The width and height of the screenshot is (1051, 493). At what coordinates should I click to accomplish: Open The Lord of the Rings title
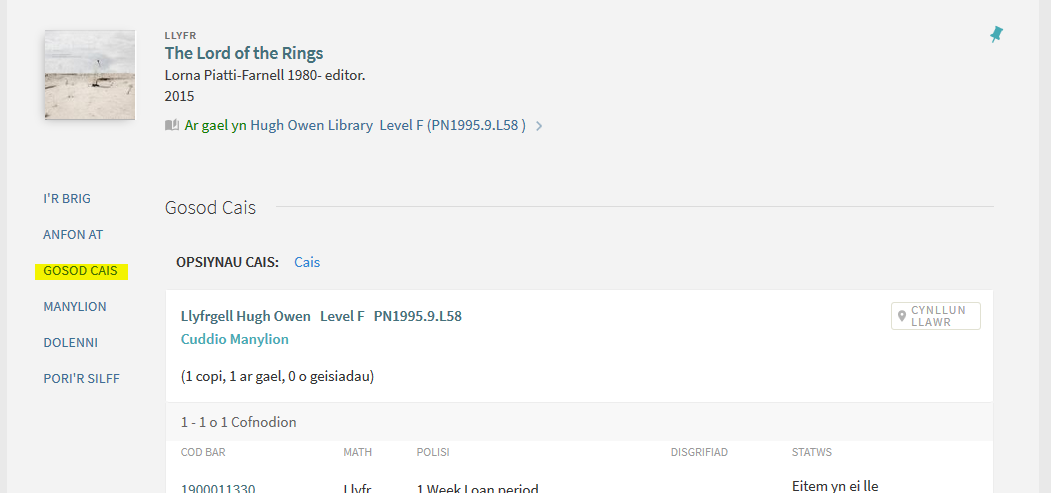click(244, 54)
